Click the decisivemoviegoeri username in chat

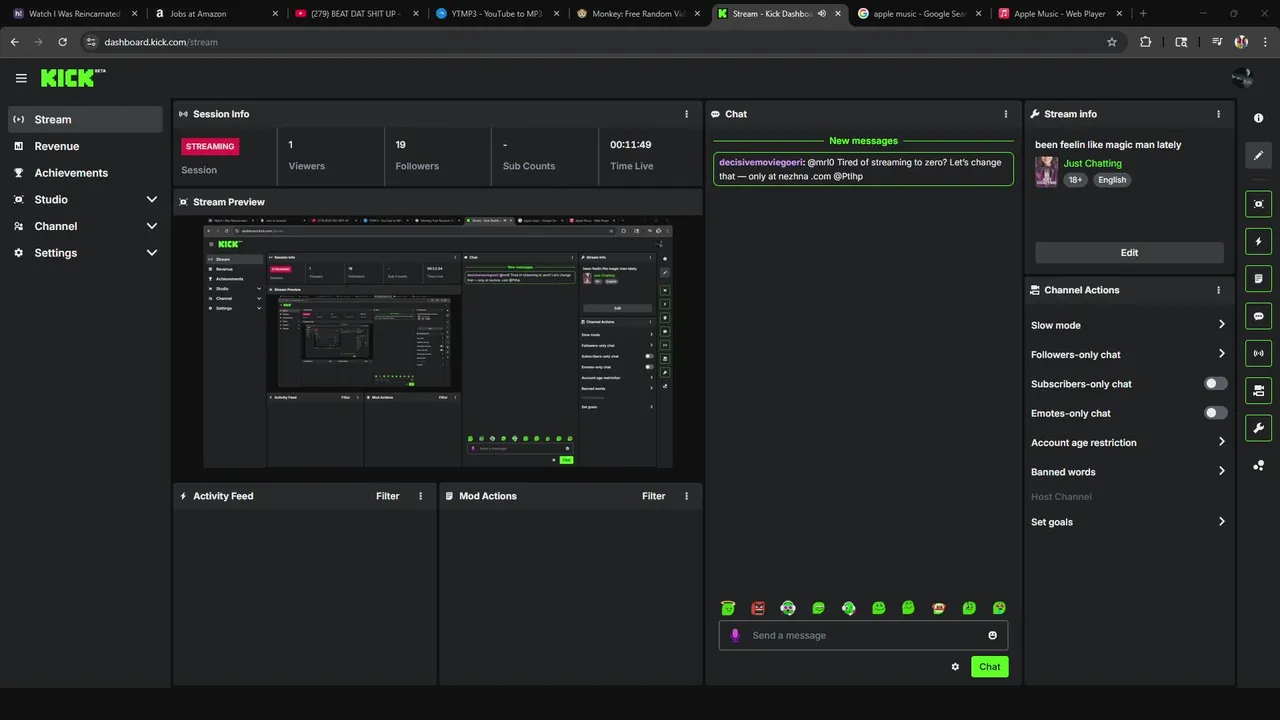(761, 162)
